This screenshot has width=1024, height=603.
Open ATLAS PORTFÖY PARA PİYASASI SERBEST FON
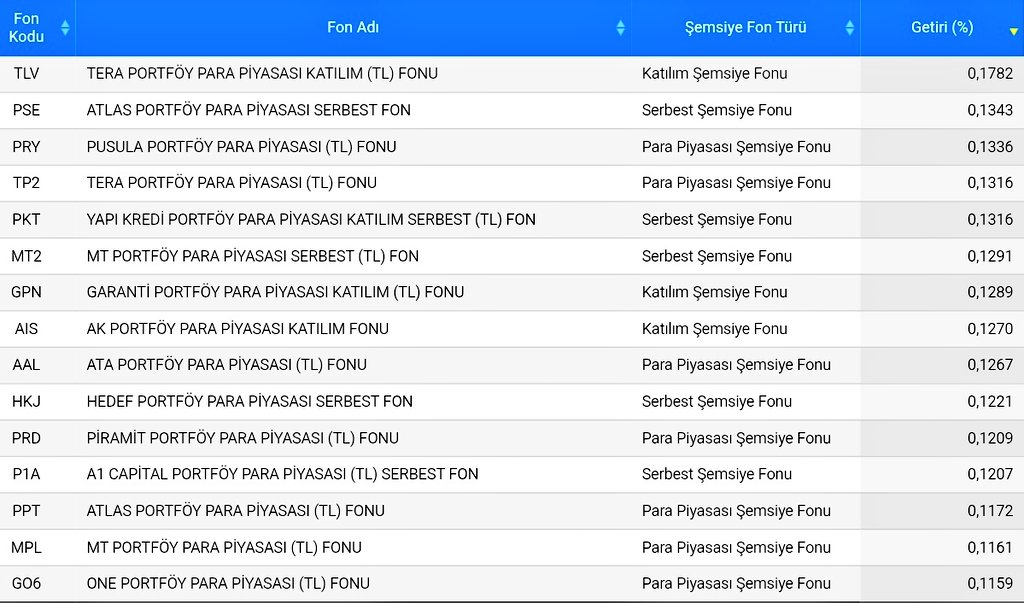pyautogui.click(x=248, y=110)
